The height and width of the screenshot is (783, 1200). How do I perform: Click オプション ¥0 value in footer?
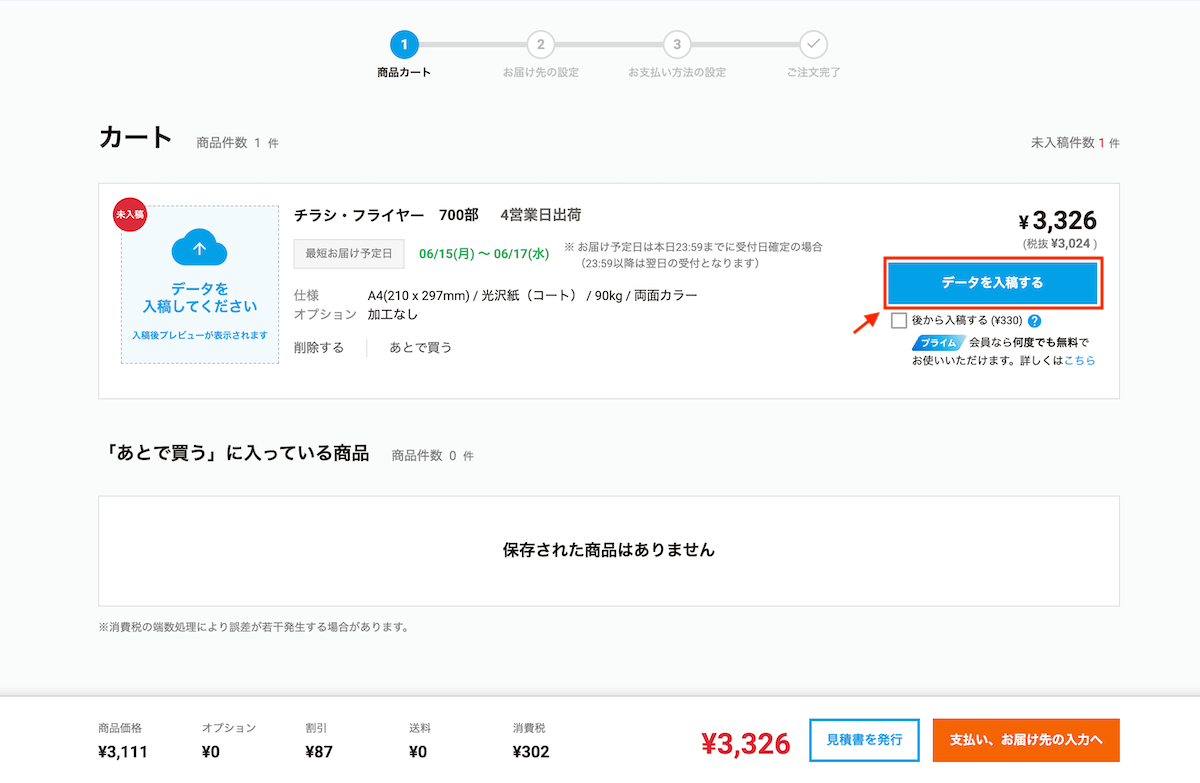tap(211, 751)
